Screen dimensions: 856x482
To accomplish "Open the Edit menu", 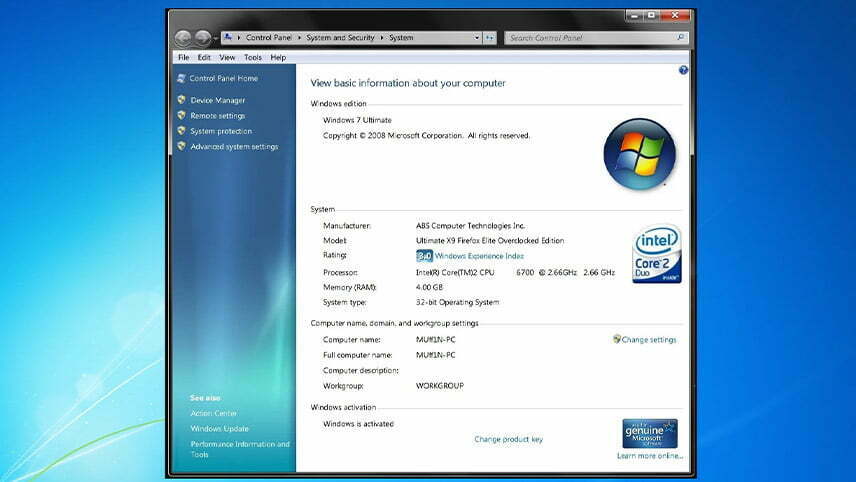I will tap(204, 57).
